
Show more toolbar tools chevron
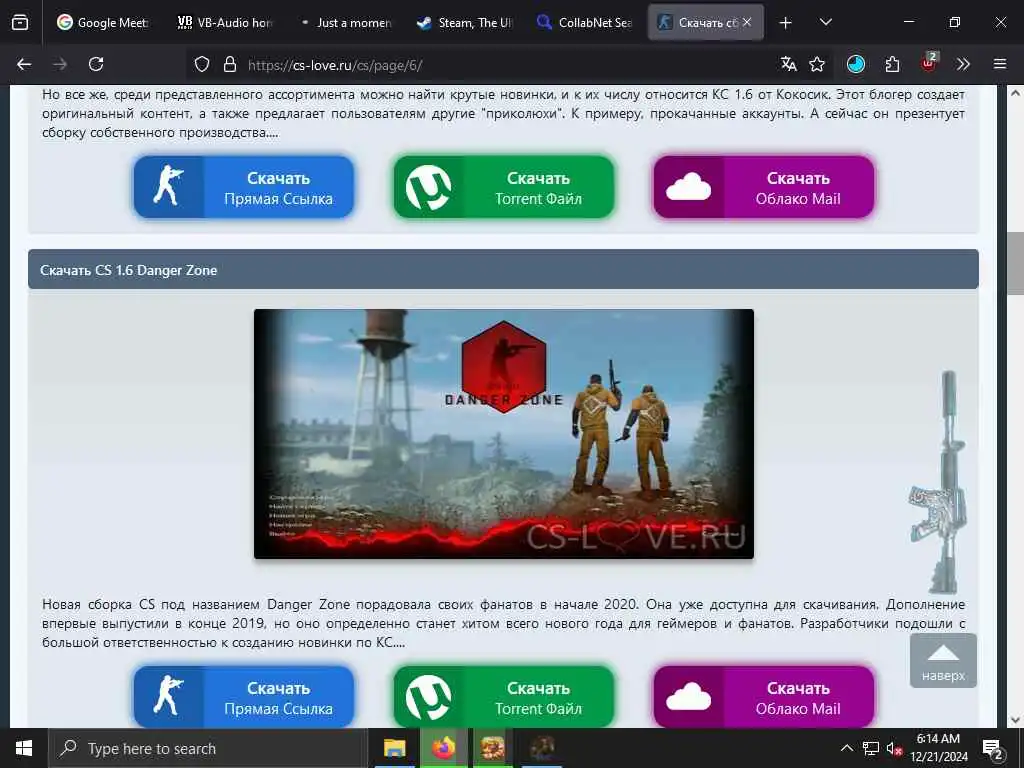pos(963,64)
